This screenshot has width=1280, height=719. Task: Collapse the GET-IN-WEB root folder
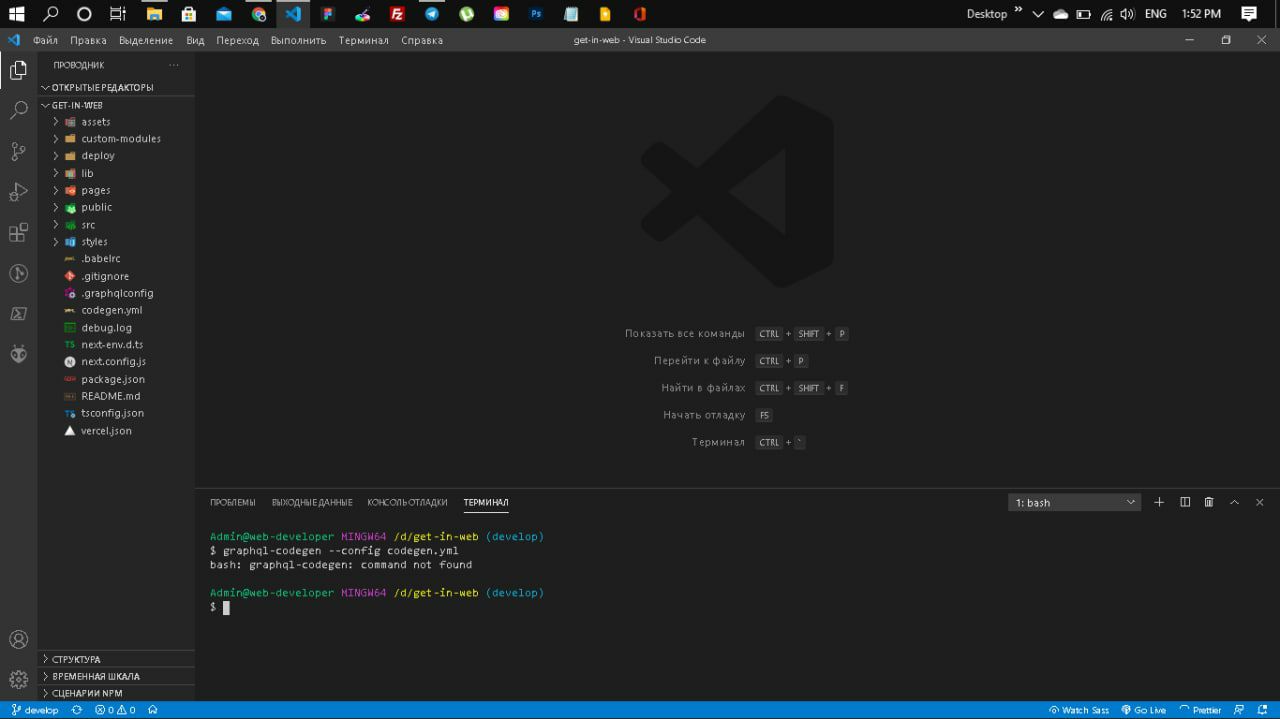(117, 105)
